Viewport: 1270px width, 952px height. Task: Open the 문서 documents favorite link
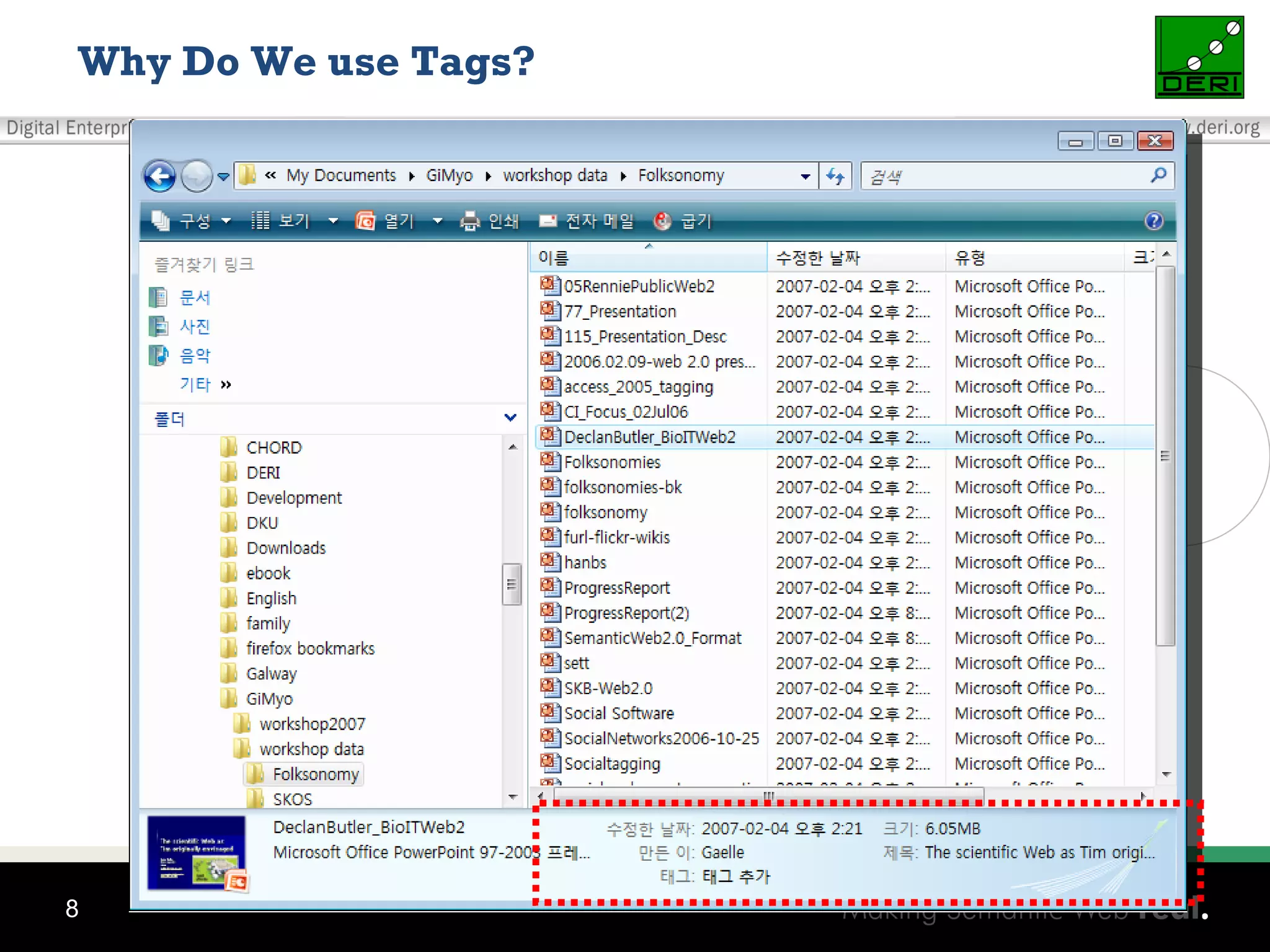pyautogui.click(x=194, y=297)
